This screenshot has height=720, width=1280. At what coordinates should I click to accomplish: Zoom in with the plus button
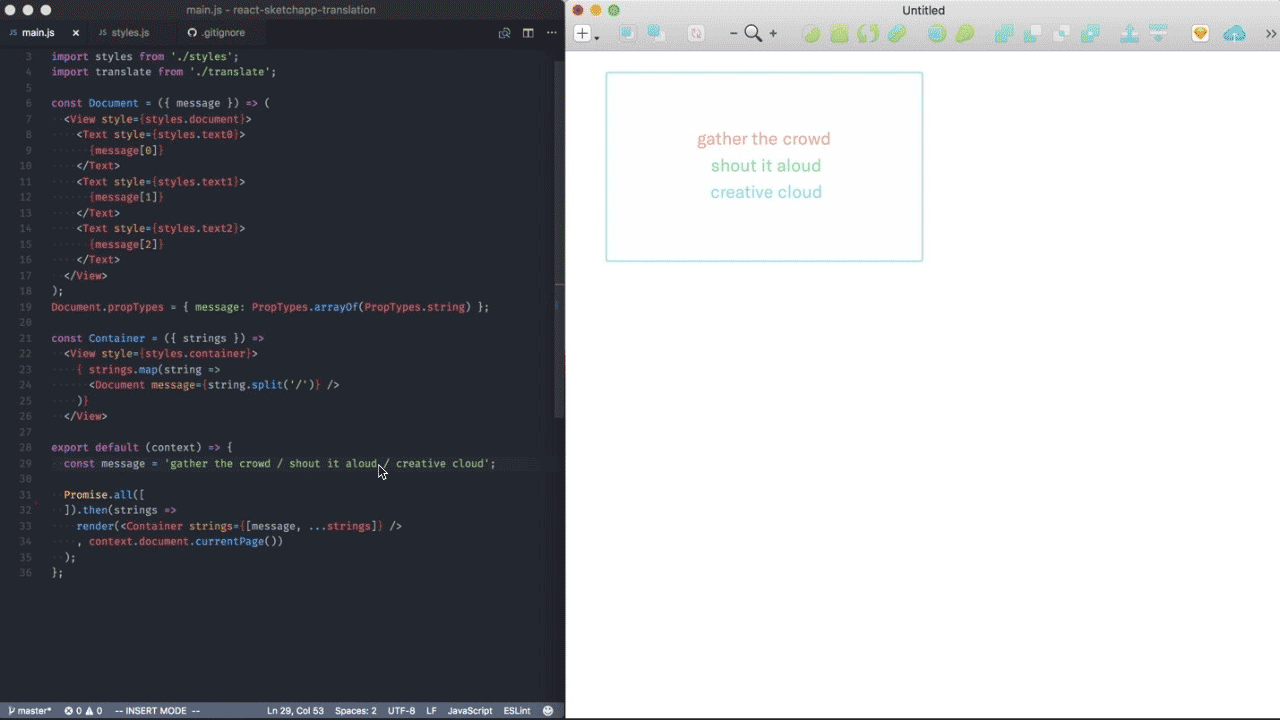(773, 34)
